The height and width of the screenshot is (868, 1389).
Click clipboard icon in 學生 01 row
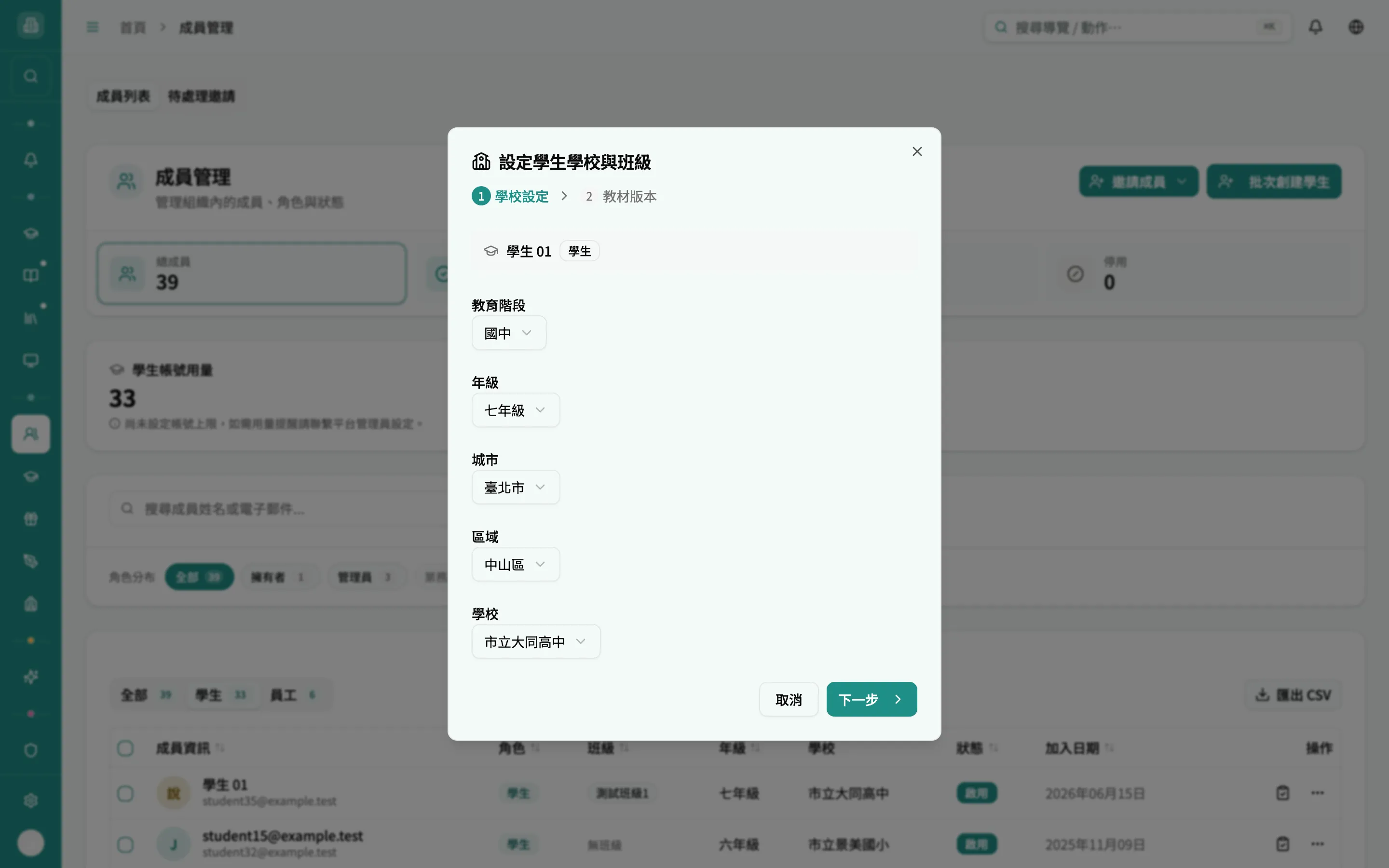1283,793
